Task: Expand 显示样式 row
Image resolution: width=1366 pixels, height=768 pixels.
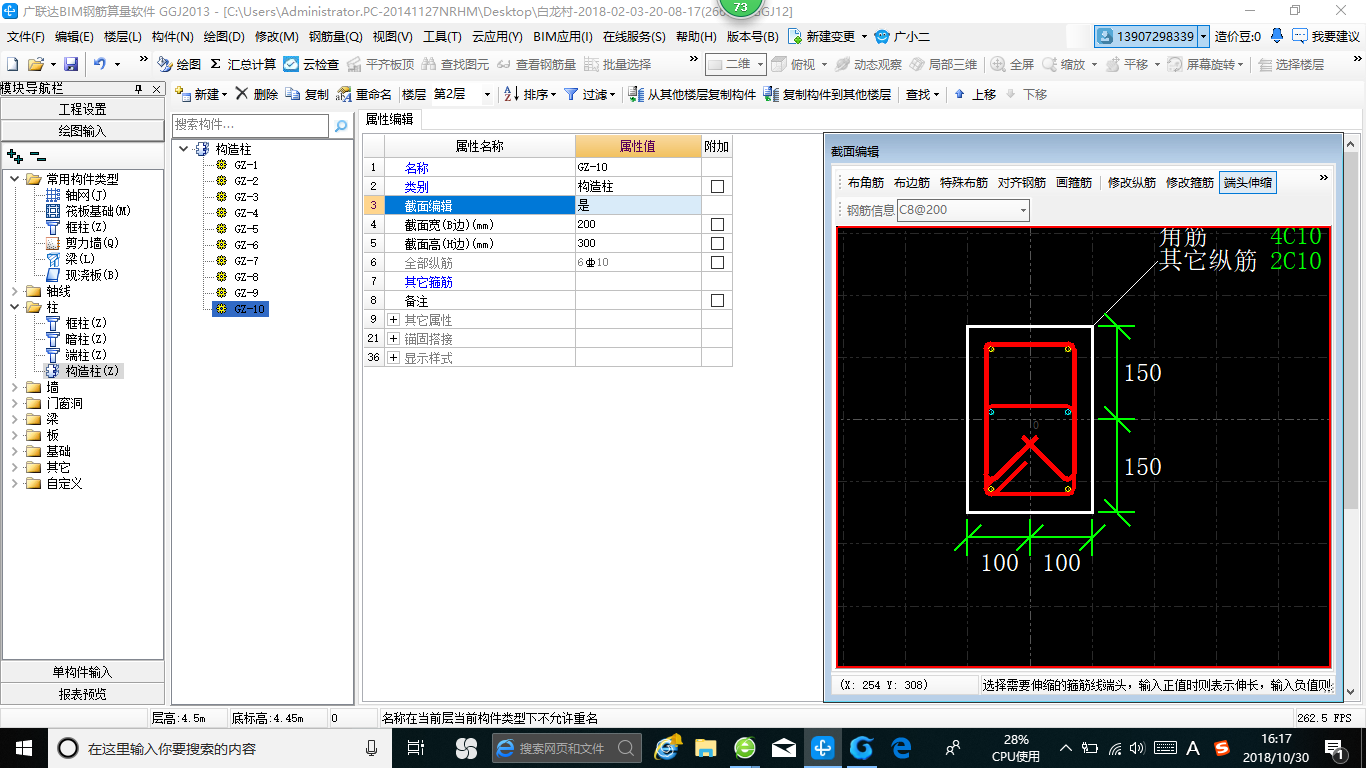Action: click(x=393, y=358)
